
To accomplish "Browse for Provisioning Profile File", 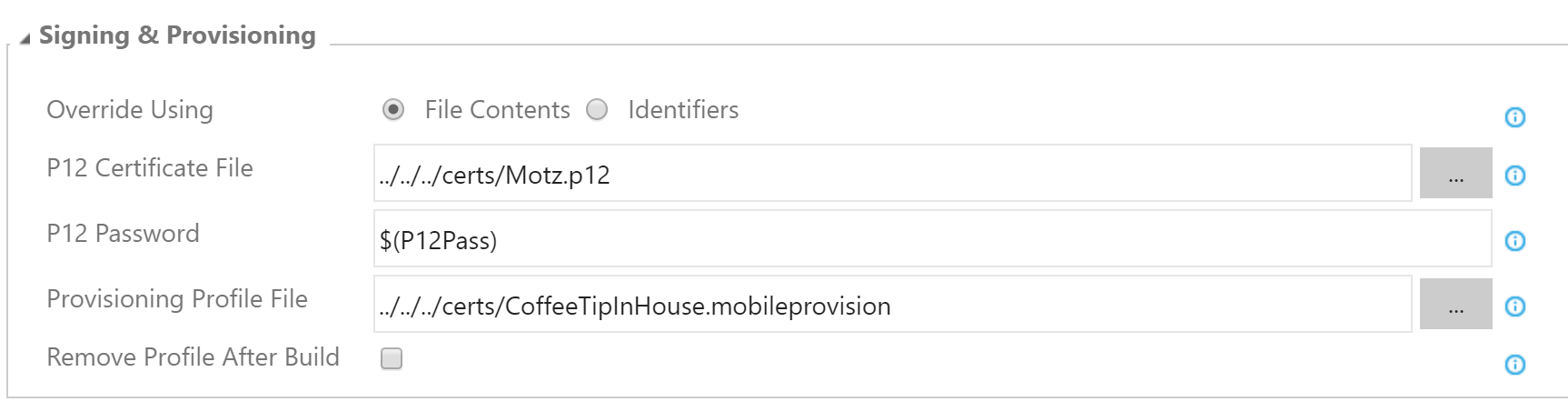I will point(1455,304).
